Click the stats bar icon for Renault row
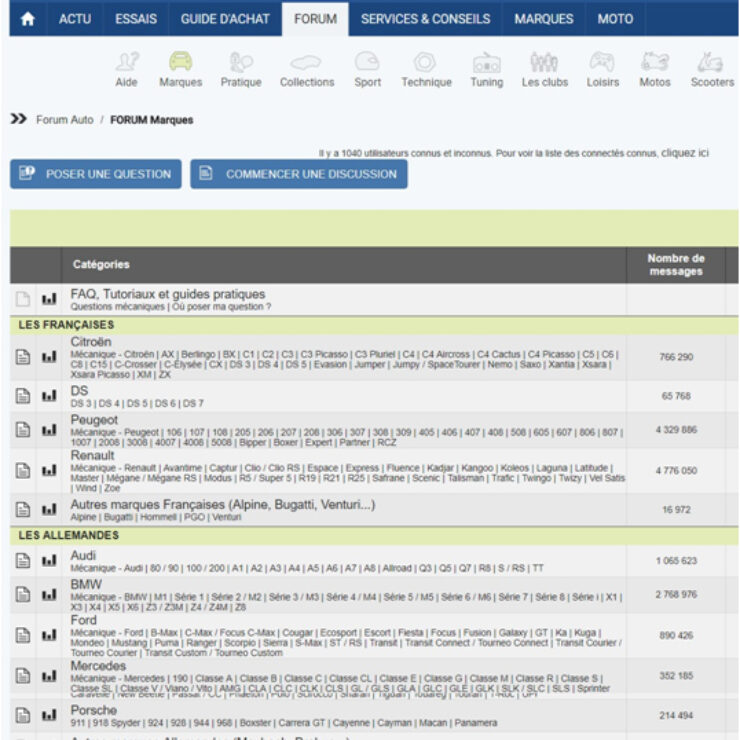Viewport: 740px width, 740px height. click(x=49, y=471)
